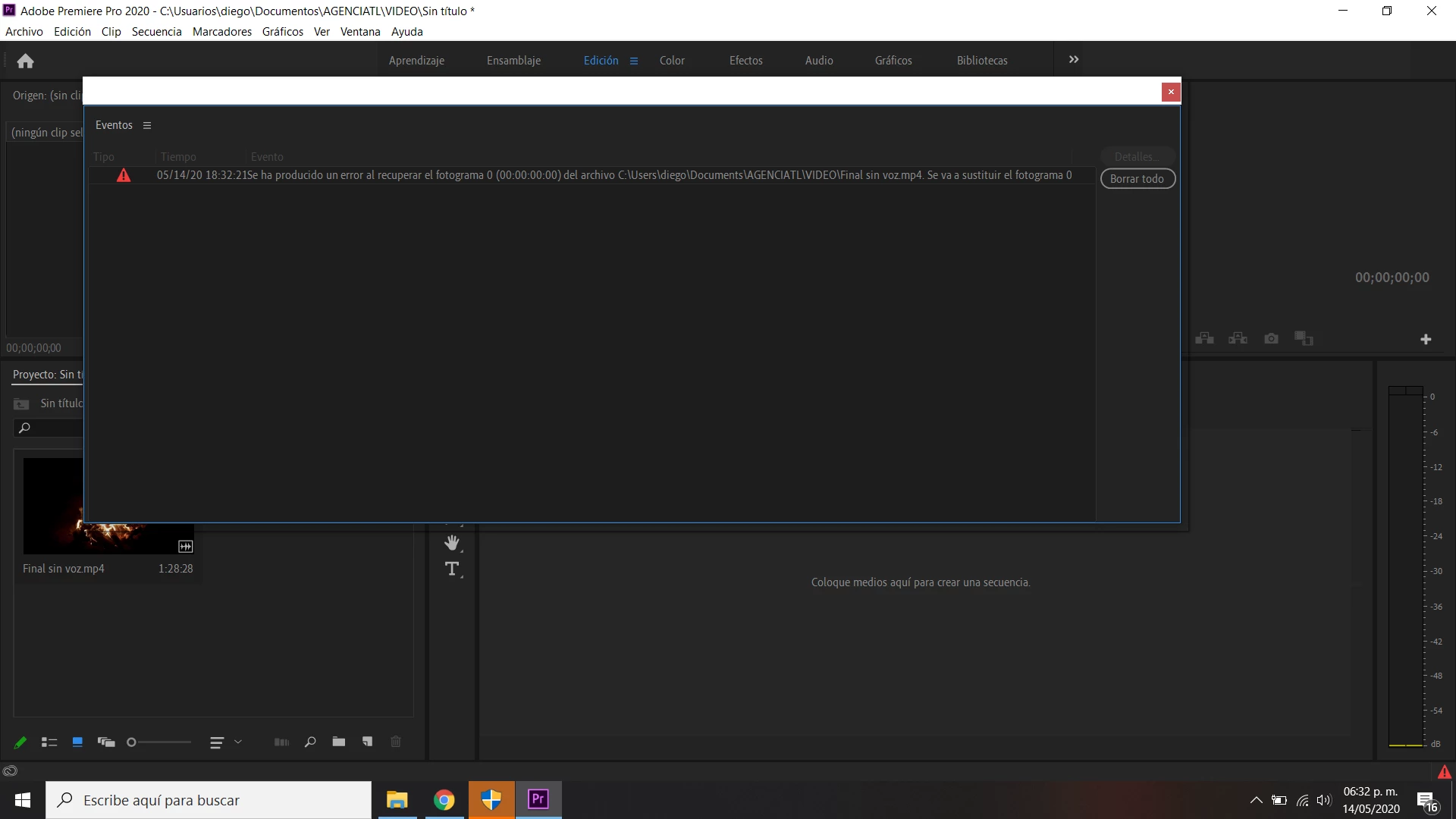Switch project panel to Freeform view

point(106,742)
